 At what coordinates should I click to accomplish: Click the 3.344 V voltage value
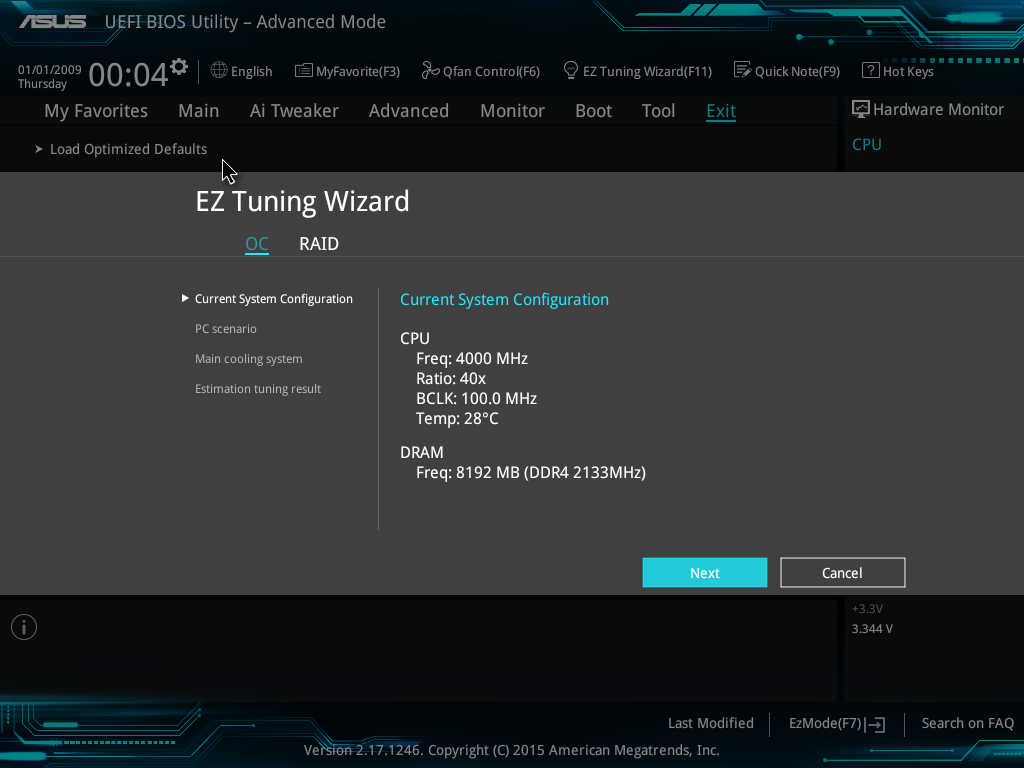click(x=872, y=629)
